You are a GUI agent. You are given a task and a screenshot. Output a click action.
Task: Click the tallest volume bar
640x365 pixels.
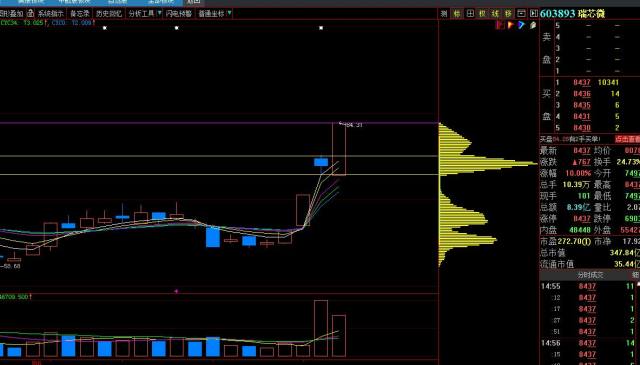(321, 328)
